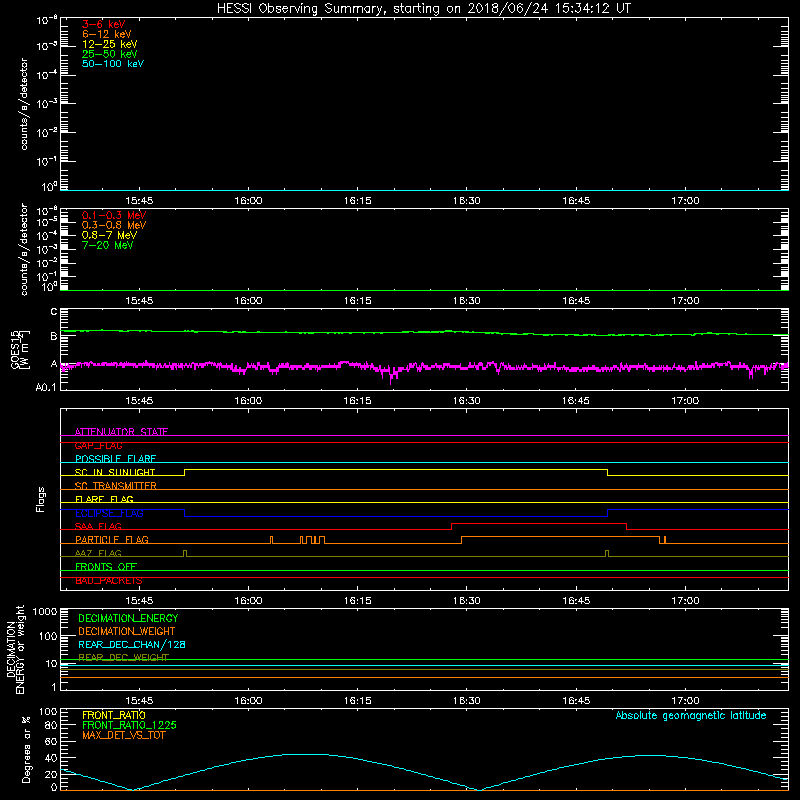Click the A0.1 label on the GOES axis
Screen dimensions: 800x800
pyautogui.click(x=46, y=388)
